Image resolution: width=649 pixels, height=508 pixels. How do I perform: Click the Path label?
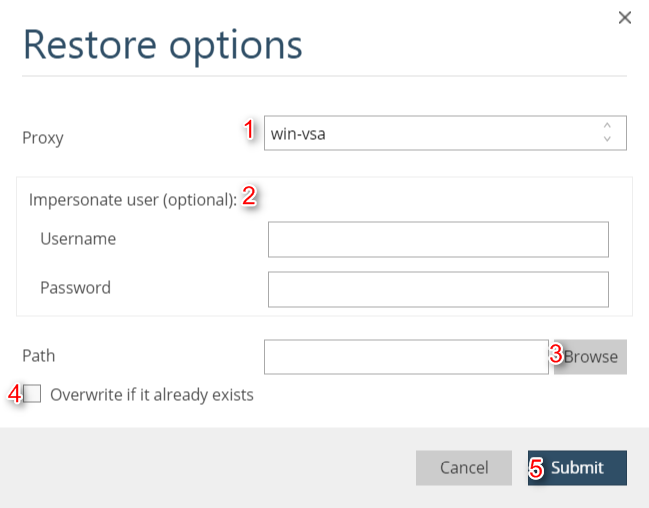coord(39,355)
